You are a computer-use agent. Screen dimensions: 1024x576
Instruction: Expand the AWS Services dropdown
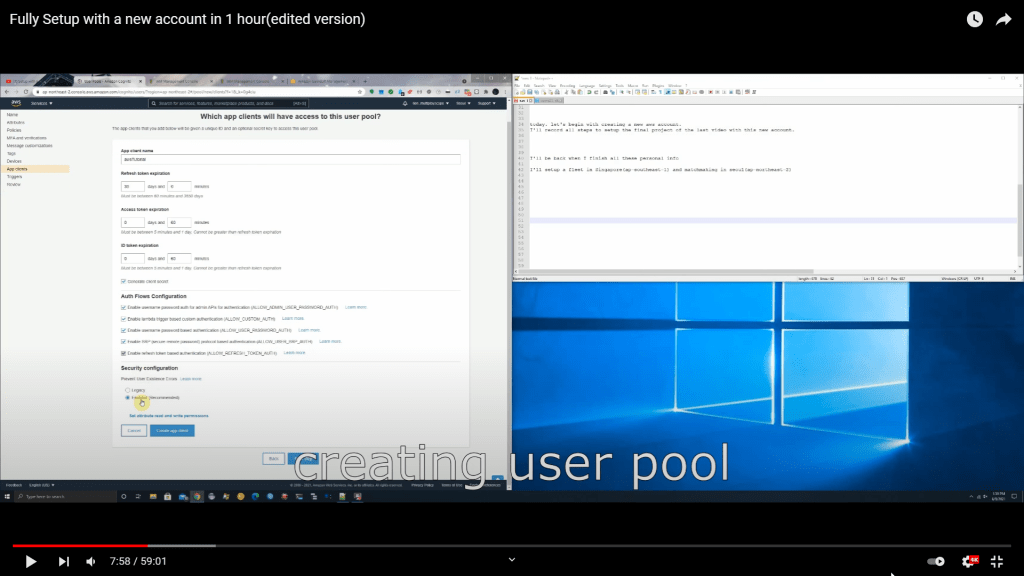[41, 103]
